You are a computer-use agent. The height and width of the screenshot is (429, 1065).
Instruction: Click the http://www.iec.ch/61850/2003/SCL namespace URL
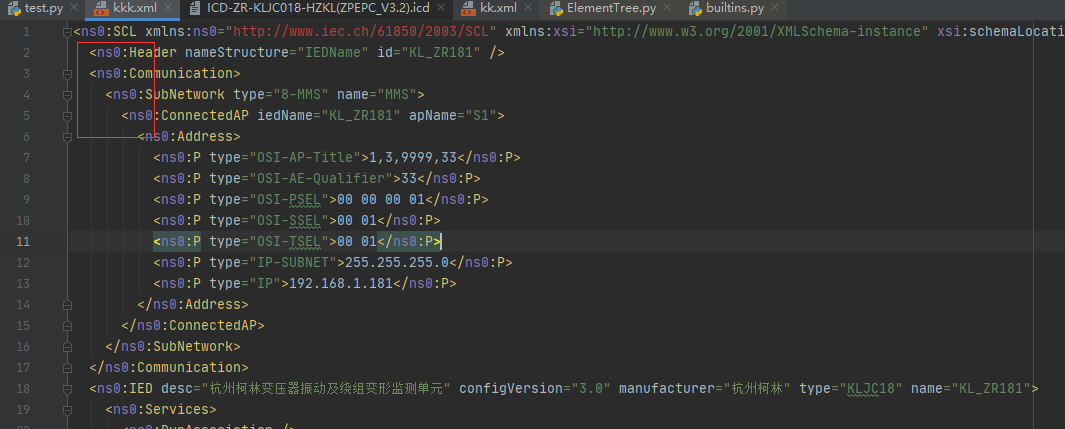pos(361,31)
